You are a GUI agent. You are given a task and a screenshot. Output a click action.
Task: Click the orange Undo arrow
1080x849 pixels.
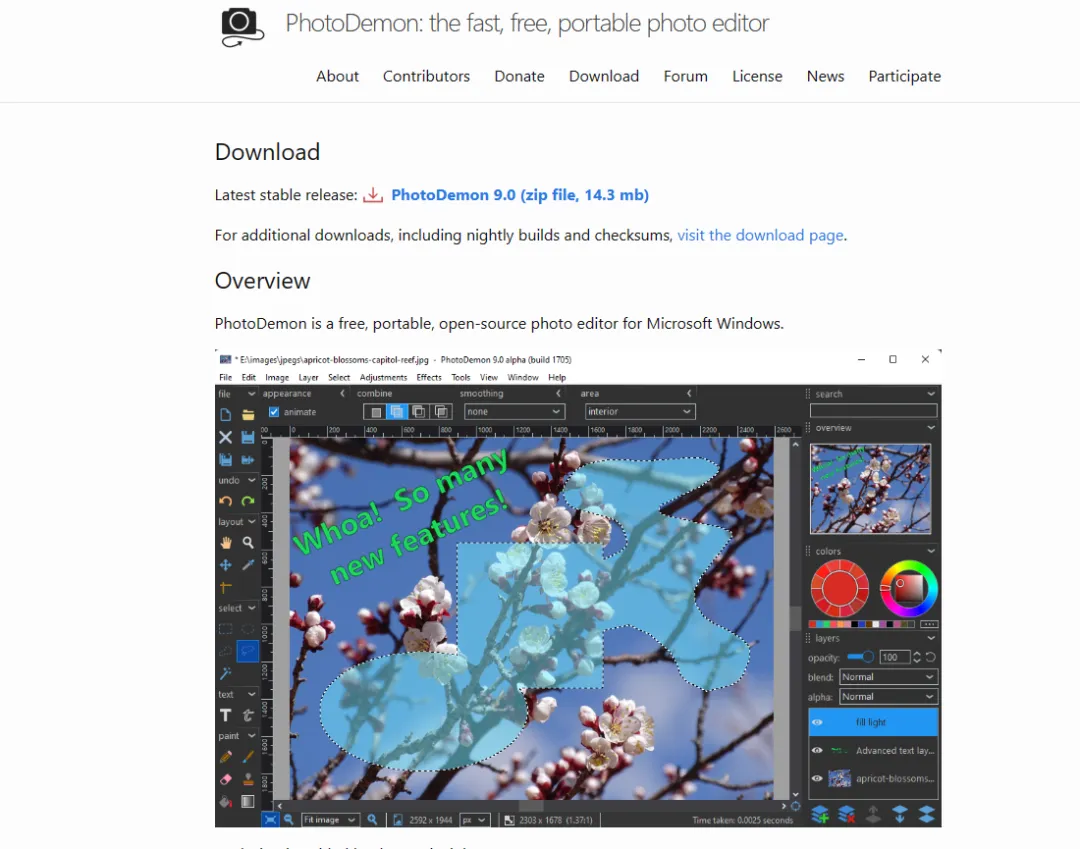pos(225,501)
